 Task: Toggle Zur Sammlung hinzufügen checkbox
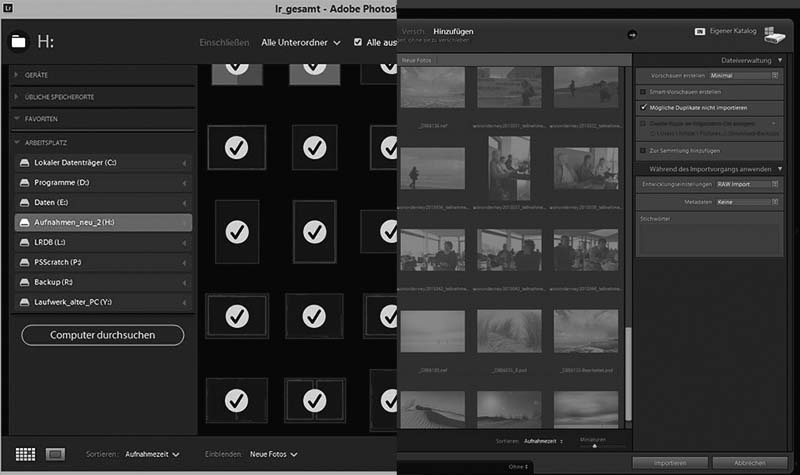(x=643, y=149)
